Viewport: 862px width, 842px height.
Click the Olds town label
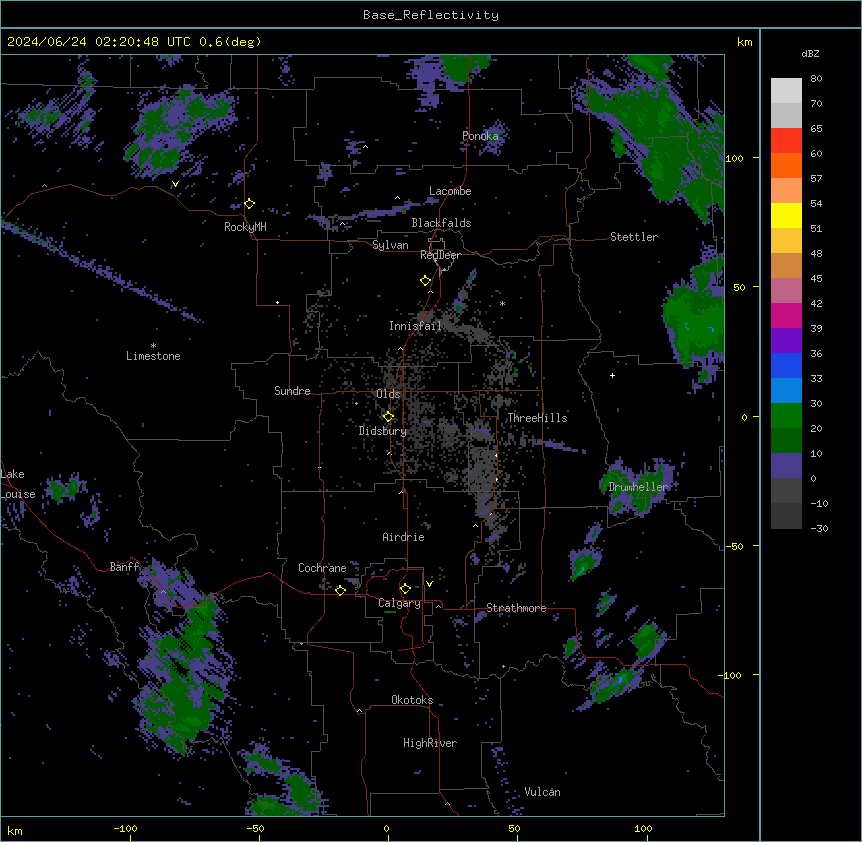click(388, 394)
